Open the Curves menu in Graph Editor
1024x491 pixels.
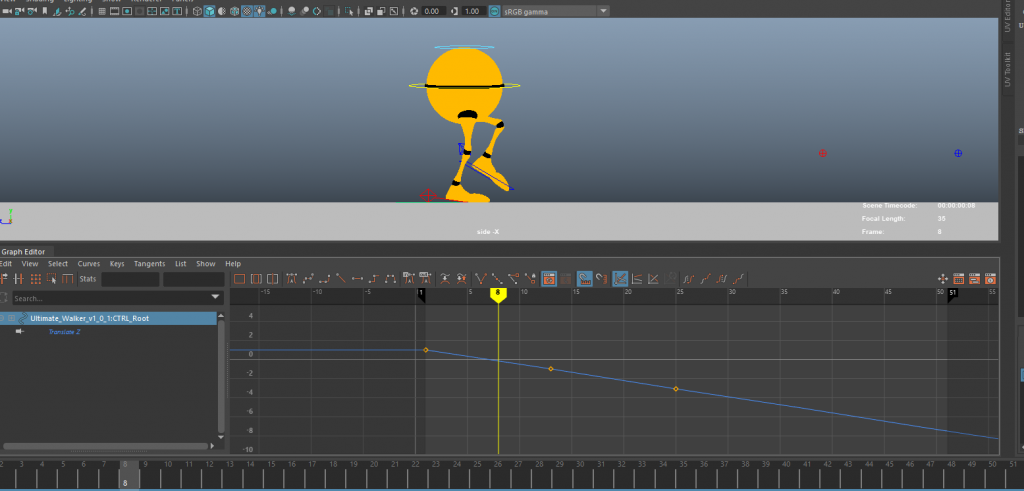(89, 264)
